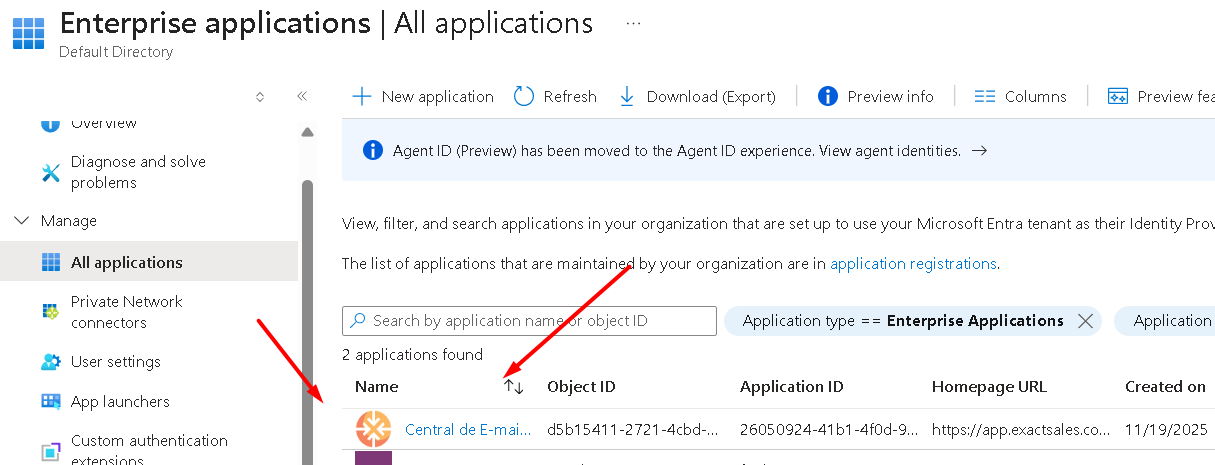Click the Diagnose and solve problems wrench icon

(x=51, y=172)
